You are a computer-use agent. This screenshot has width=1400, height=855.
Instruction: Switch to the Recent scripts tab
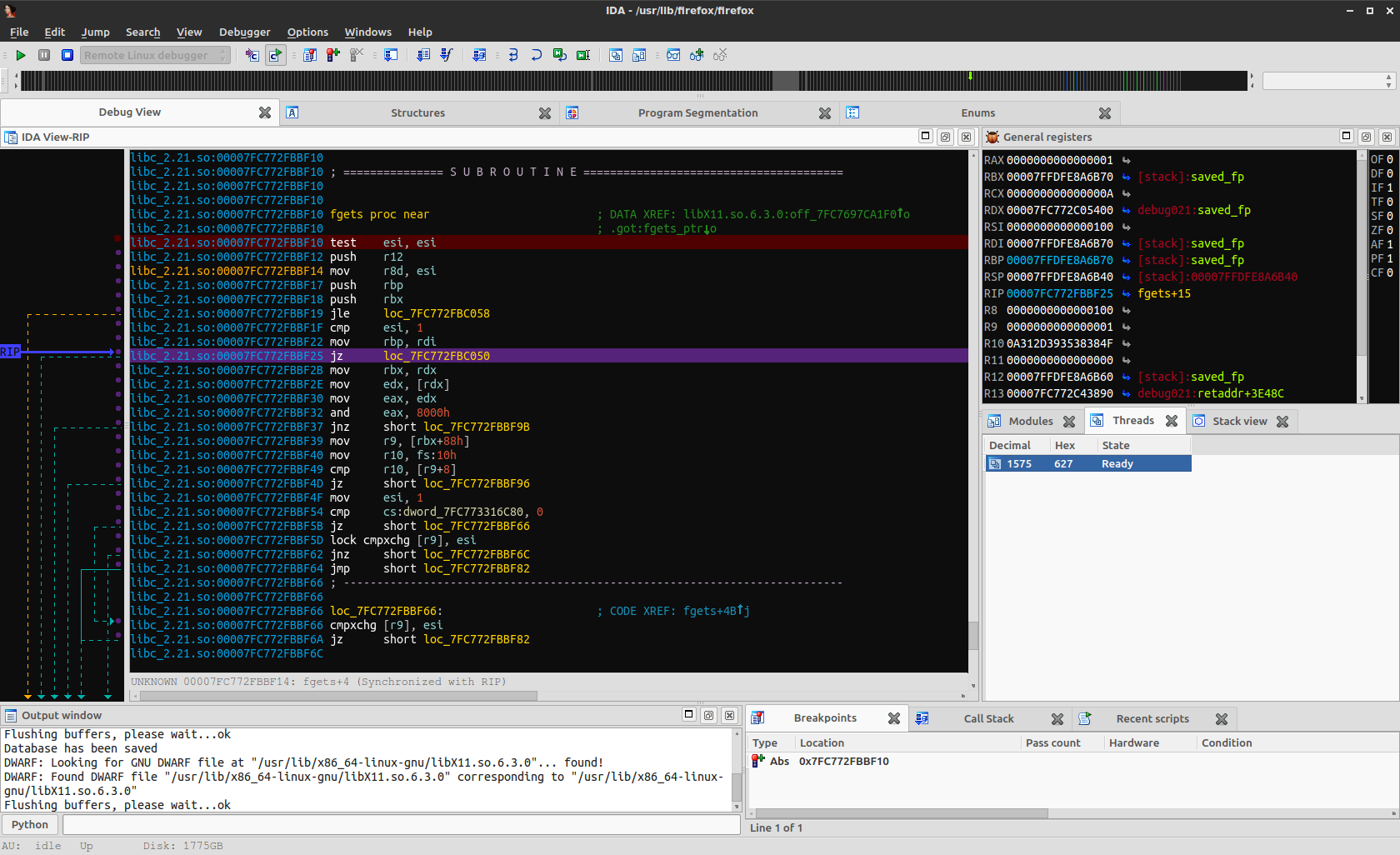[1152, 718]
